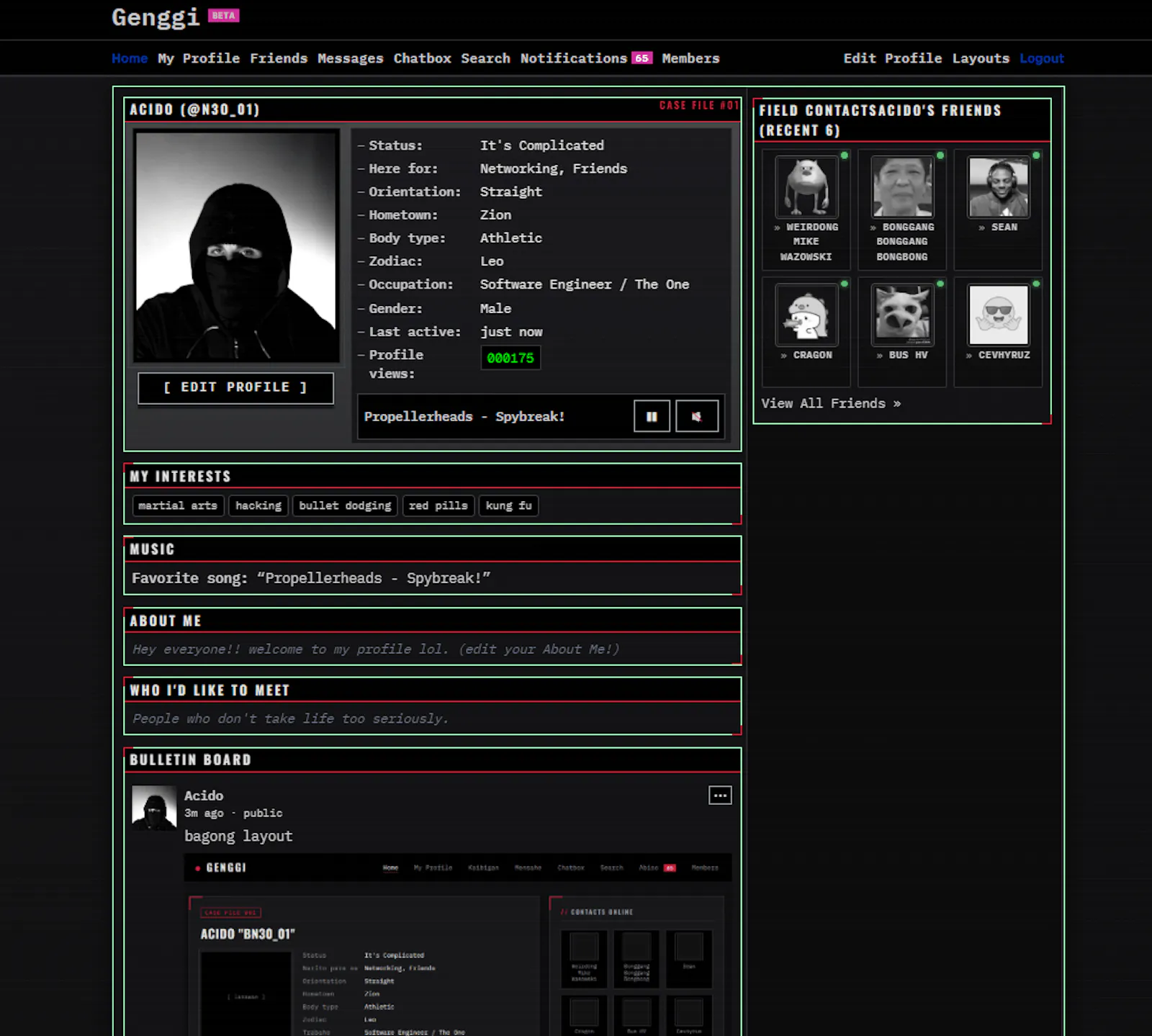Open Cevhyruz's friend avatar

(x=999, y=315)
